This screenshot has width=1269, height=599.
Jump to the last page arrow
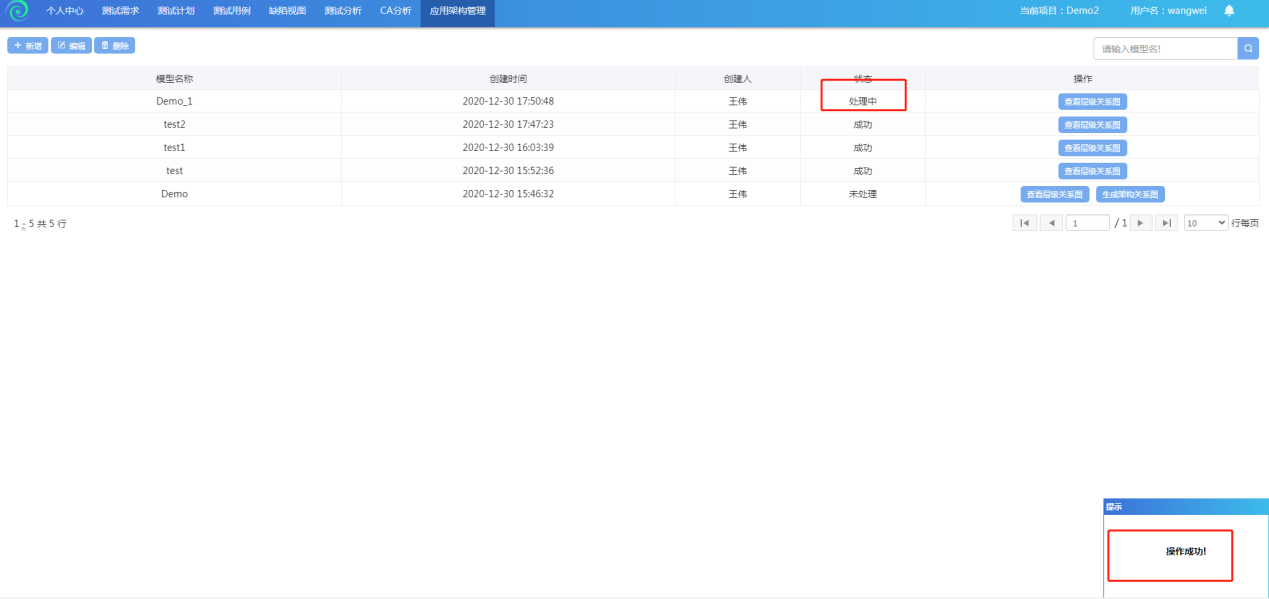tap(1166, 223)
